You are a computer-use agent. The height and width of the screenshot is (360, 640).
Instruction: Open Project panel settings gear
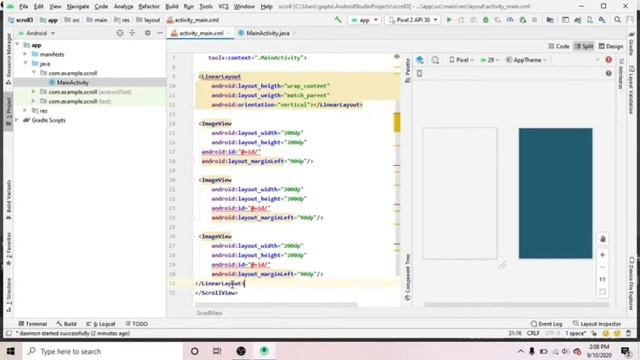tap(147, 33)
